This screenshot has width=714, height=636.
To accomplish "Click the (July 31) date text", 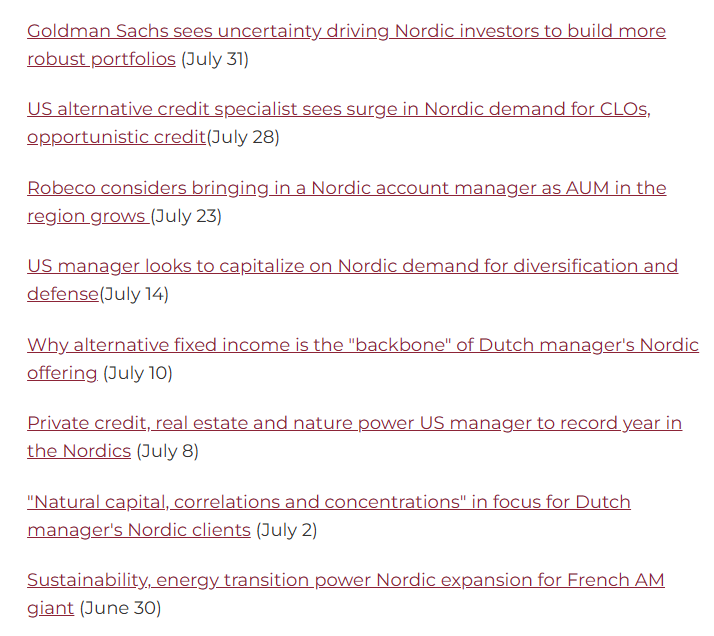I will pos(215,59).
